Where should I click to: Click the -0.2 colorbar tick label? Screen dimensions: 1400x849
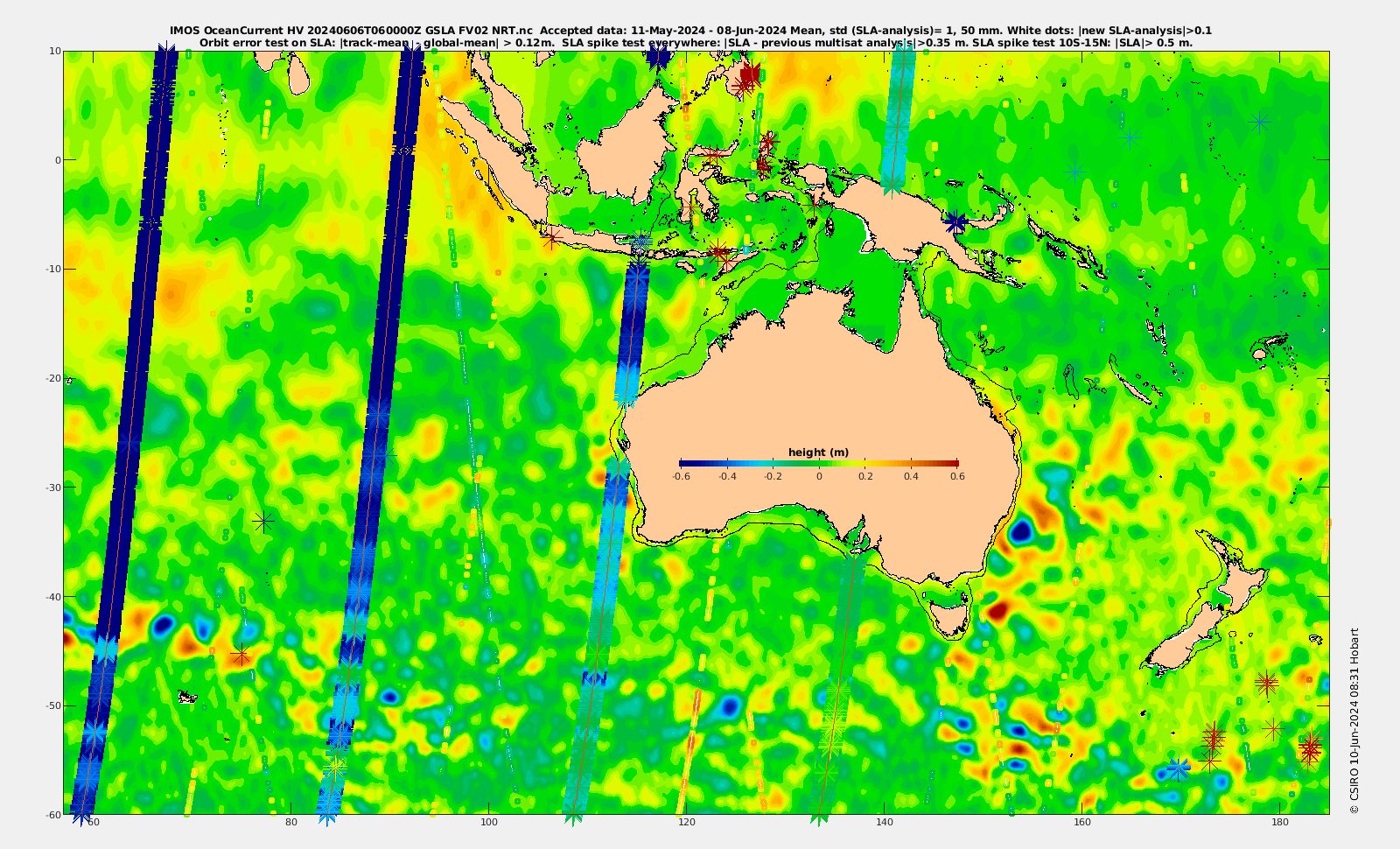coord(773,477)
